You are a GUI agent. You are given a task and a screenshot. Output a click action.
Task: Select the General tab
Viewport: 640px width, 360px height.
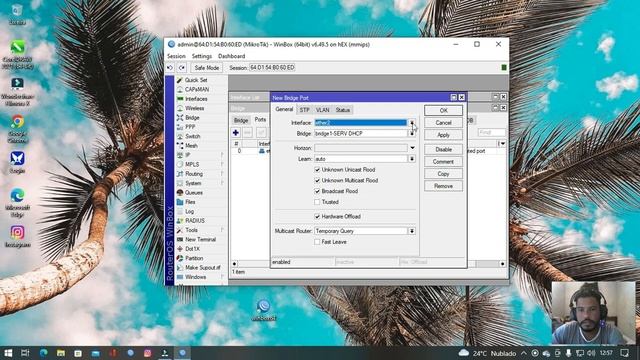coord(284,109)
